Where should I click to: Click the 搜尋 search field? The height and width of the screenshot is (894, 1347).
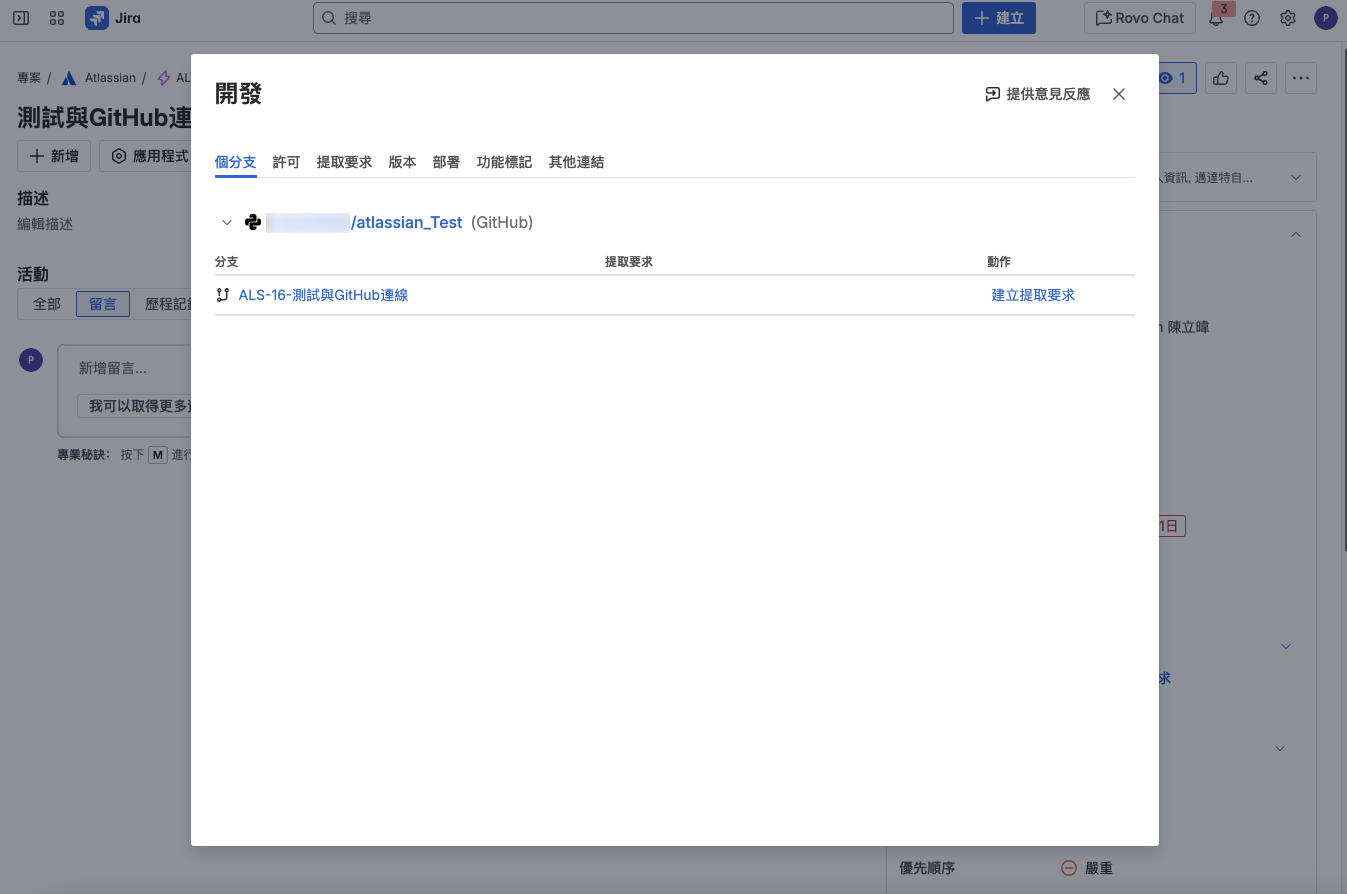pyautogui.click(x=633, y=18)
